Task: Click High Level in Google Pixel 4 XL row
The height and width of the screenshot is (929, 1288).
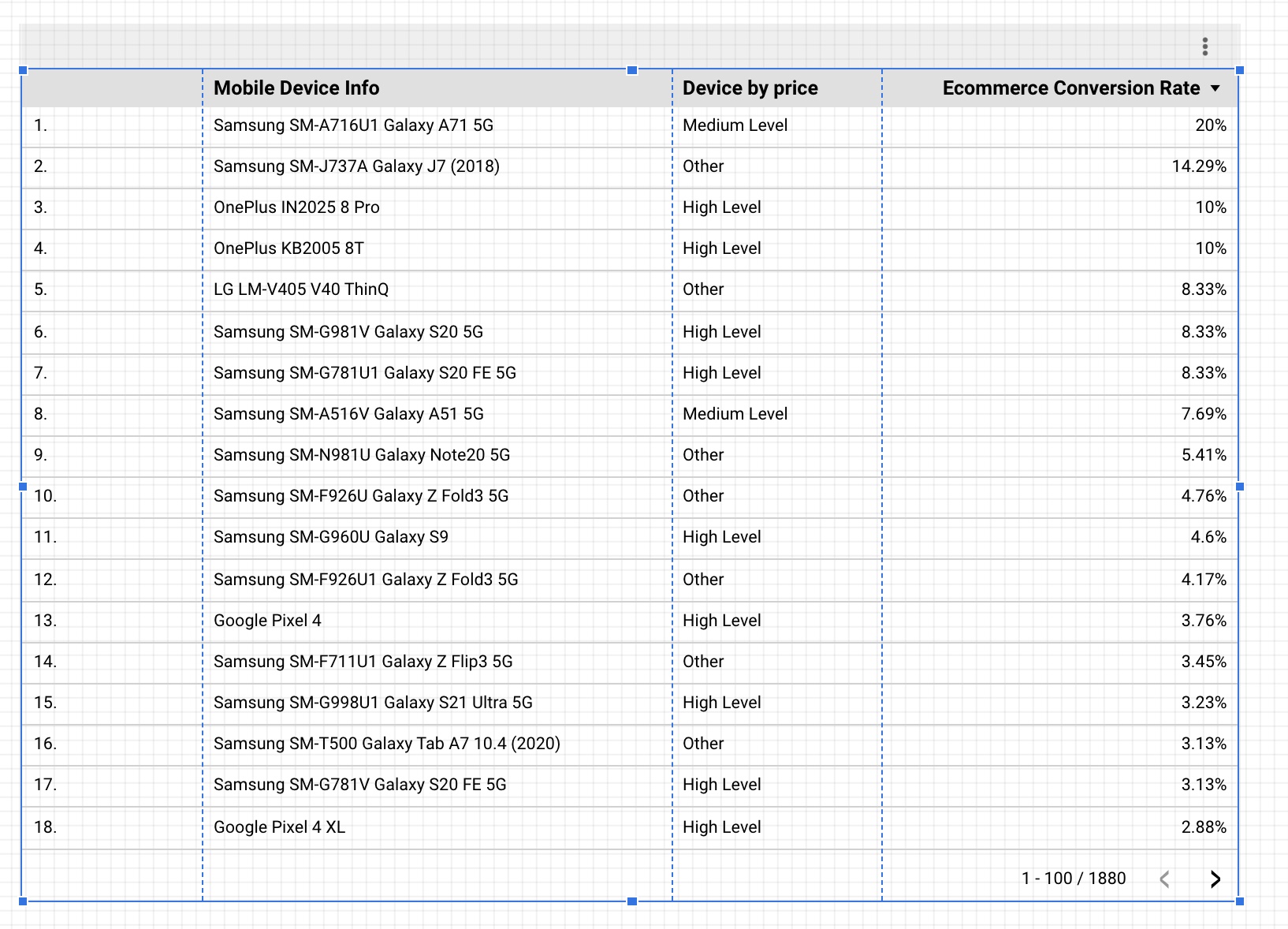Action: click(x=721, y=827)
